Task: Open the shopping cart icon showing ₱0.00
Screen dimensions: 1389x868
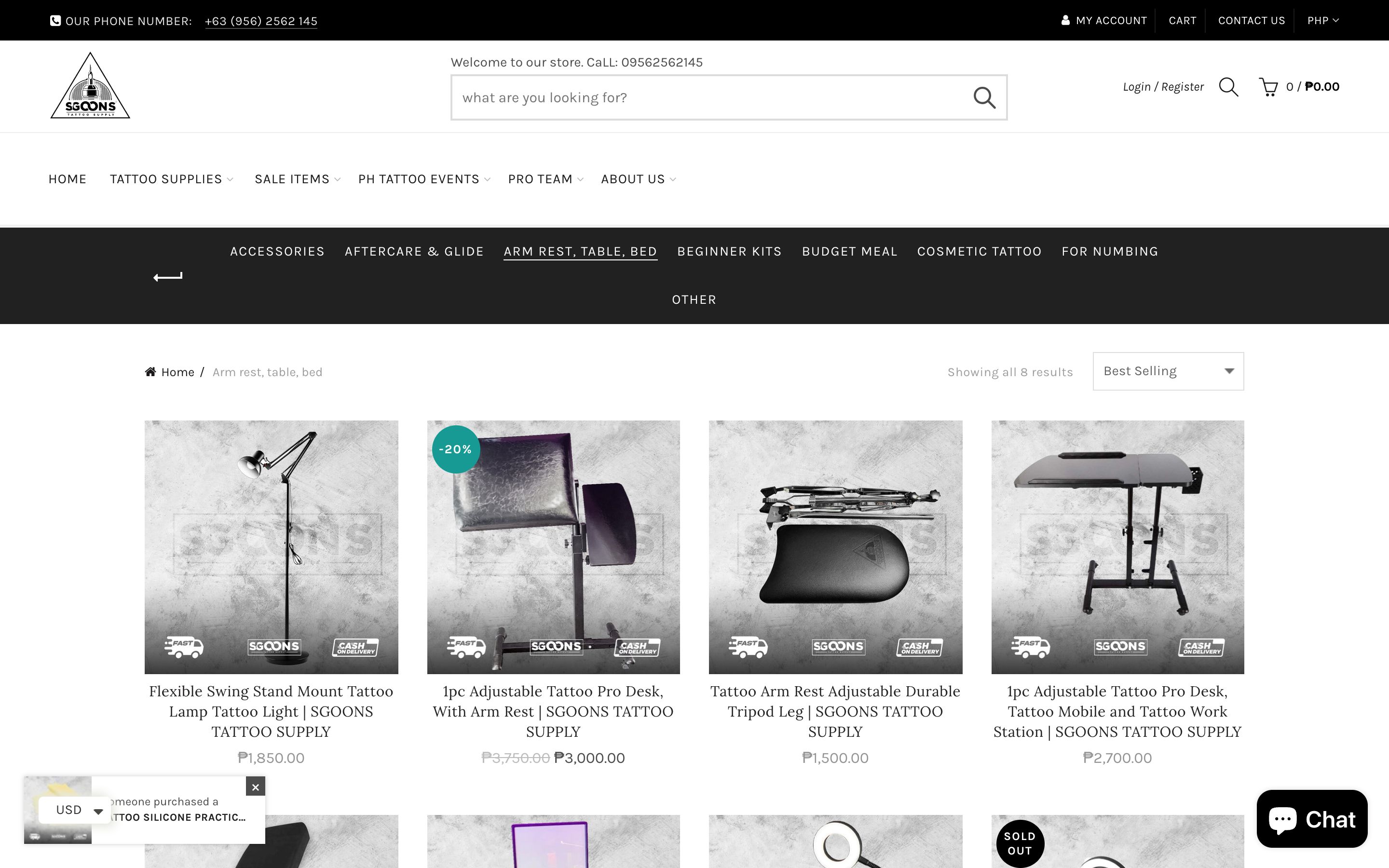Action: click(1268, 87)
